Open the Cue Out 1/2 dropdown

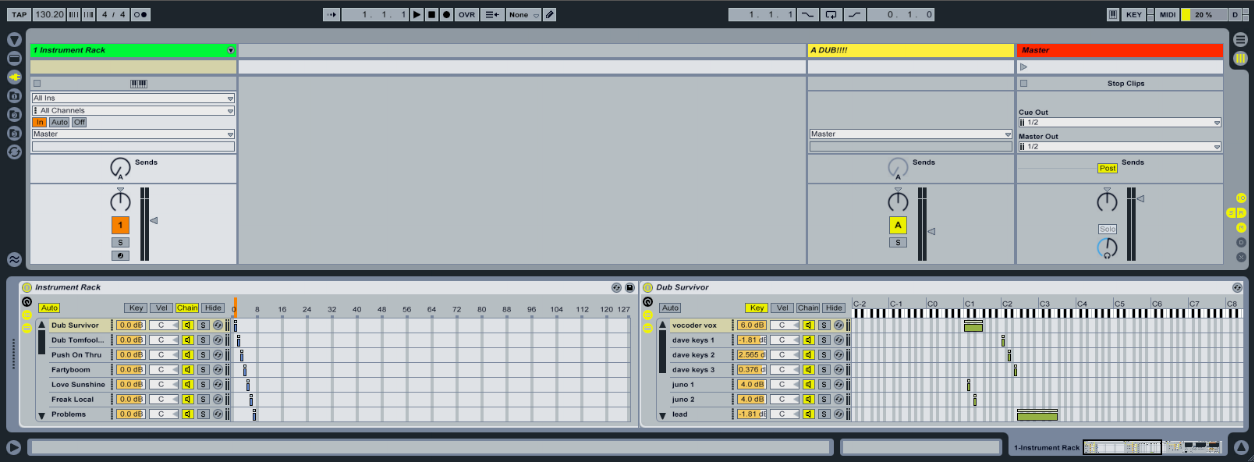pyautogui.click(x=1120, y=122)
